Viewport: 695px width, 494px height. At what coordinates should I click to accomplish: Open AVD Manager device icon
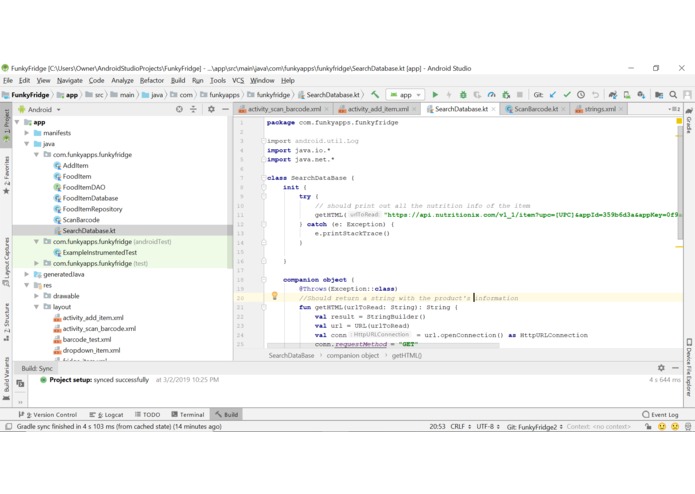[627, 94]
